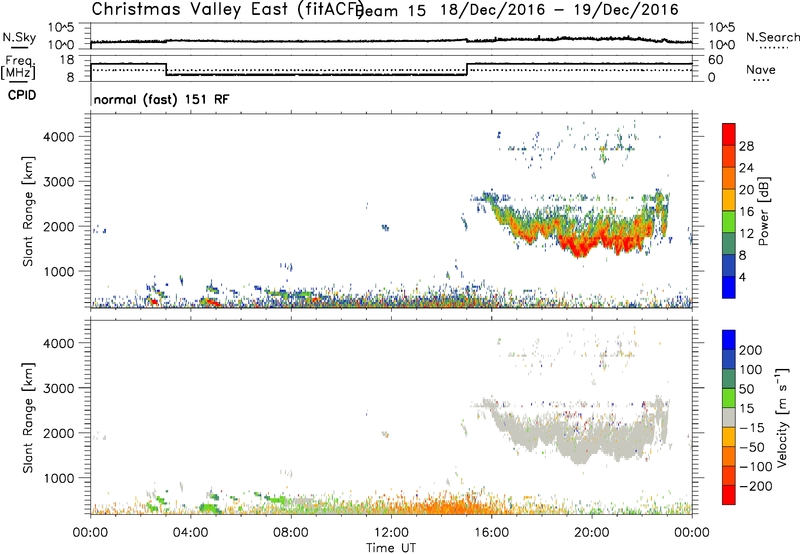
Task: Click the "Time UT" axis label
Action: pyautogui.click(x=391, y=548)
